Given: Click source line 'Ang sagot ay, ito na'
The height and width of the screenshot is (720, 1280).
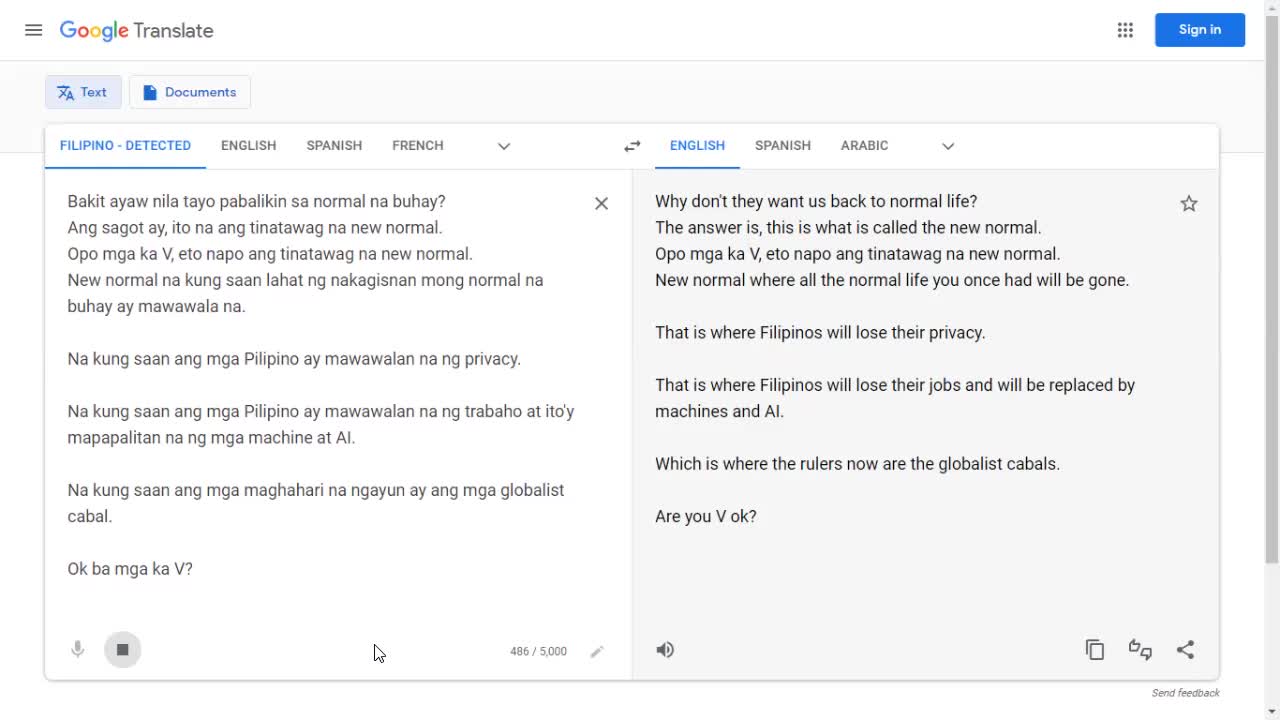Looking at the screenshot, I should [x=255, y=227].
